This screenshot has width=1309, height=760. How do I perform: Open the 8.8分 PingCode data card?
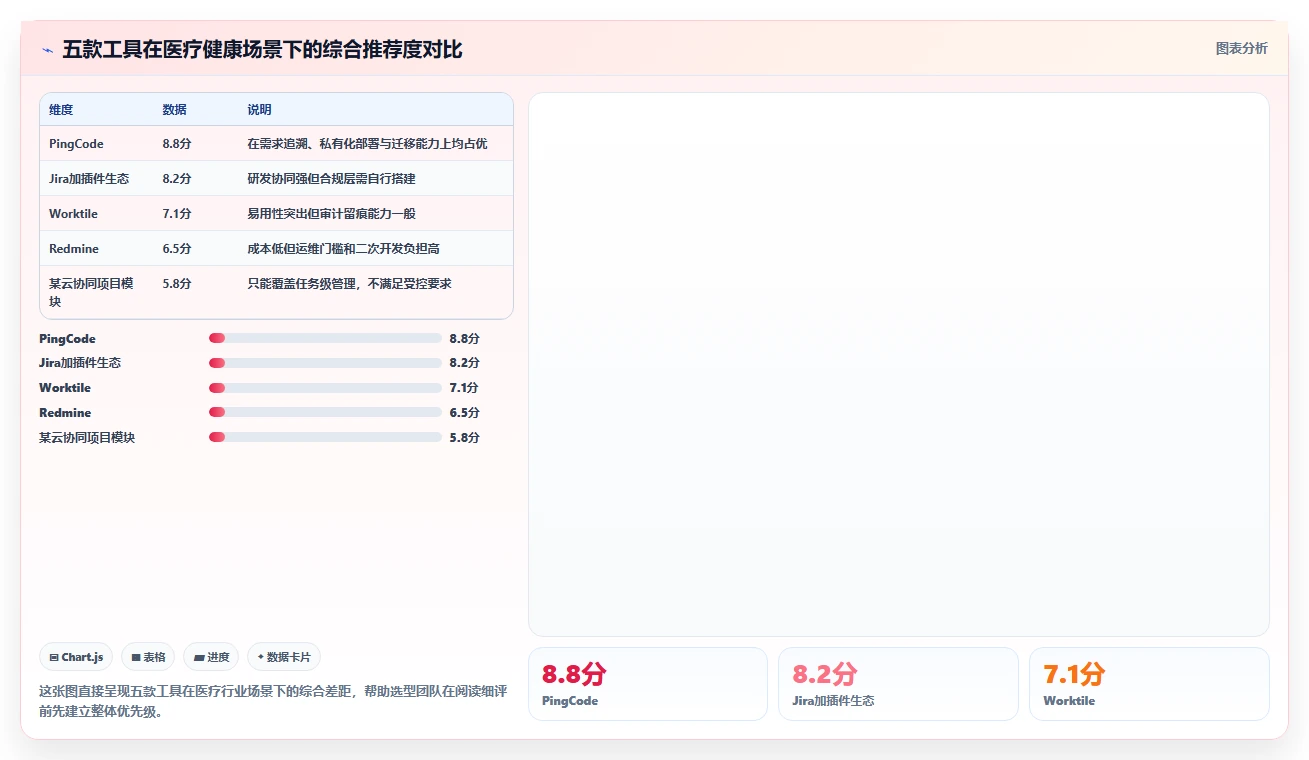pyautogui.click(x=647, y=684)
